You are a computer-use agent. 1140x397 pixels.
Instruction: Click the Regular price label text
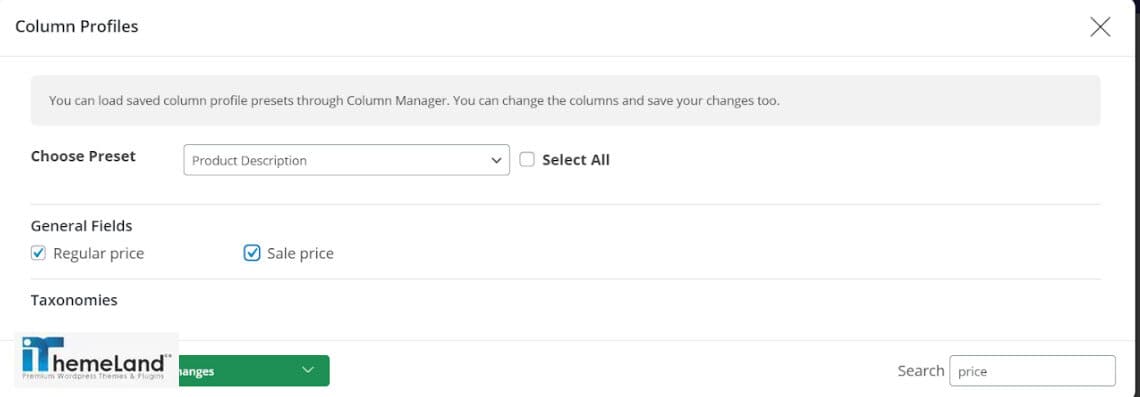(98, 253)
